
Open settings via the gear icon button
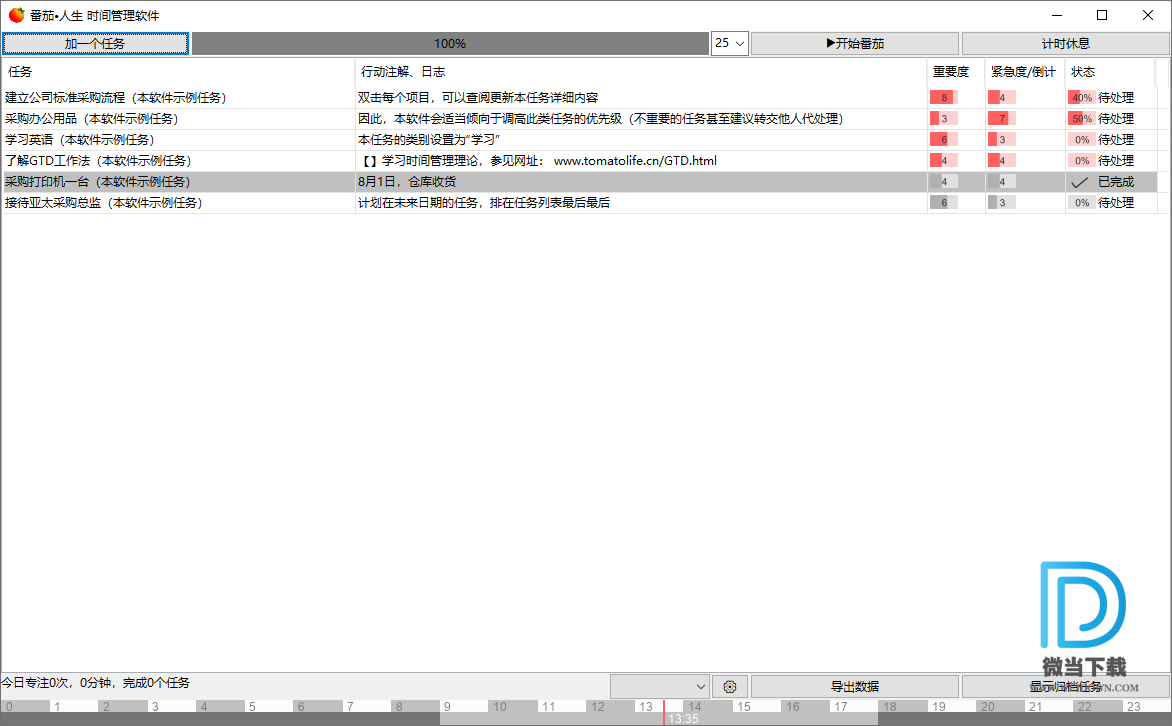(730, 686)
